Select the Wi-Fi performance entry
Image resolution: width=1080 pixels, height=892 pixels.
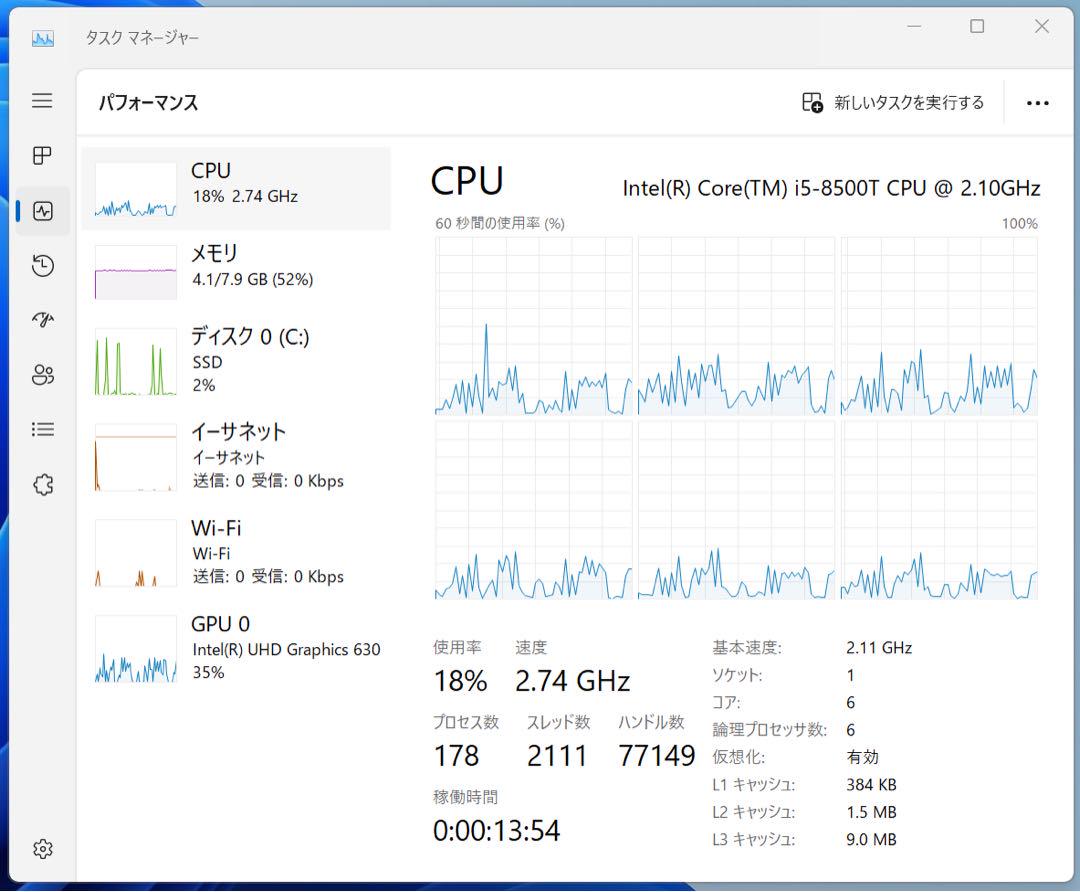[x=236, y=552]
